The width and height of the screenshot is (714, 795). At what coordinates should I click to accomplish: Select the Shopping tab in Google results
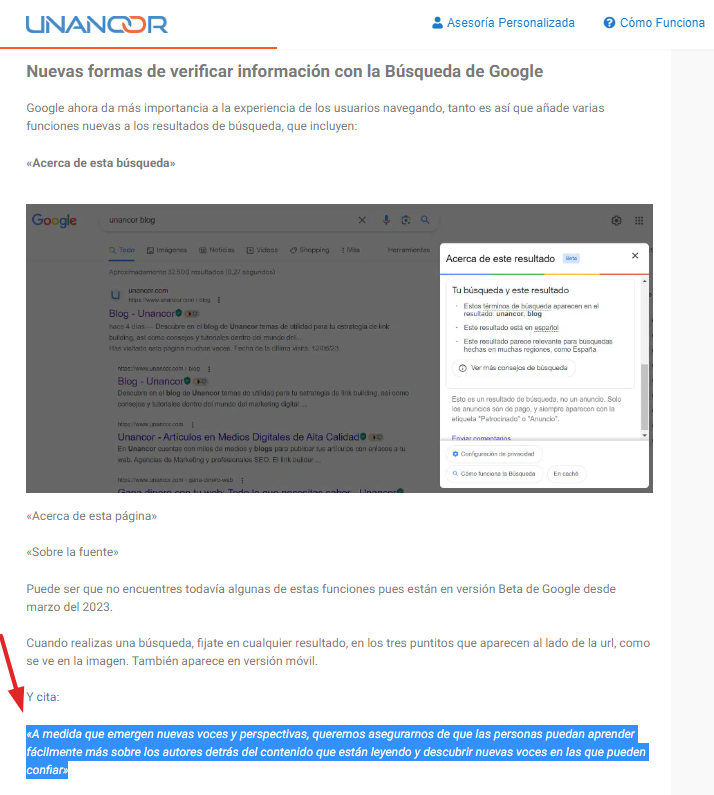pos(309,250)
